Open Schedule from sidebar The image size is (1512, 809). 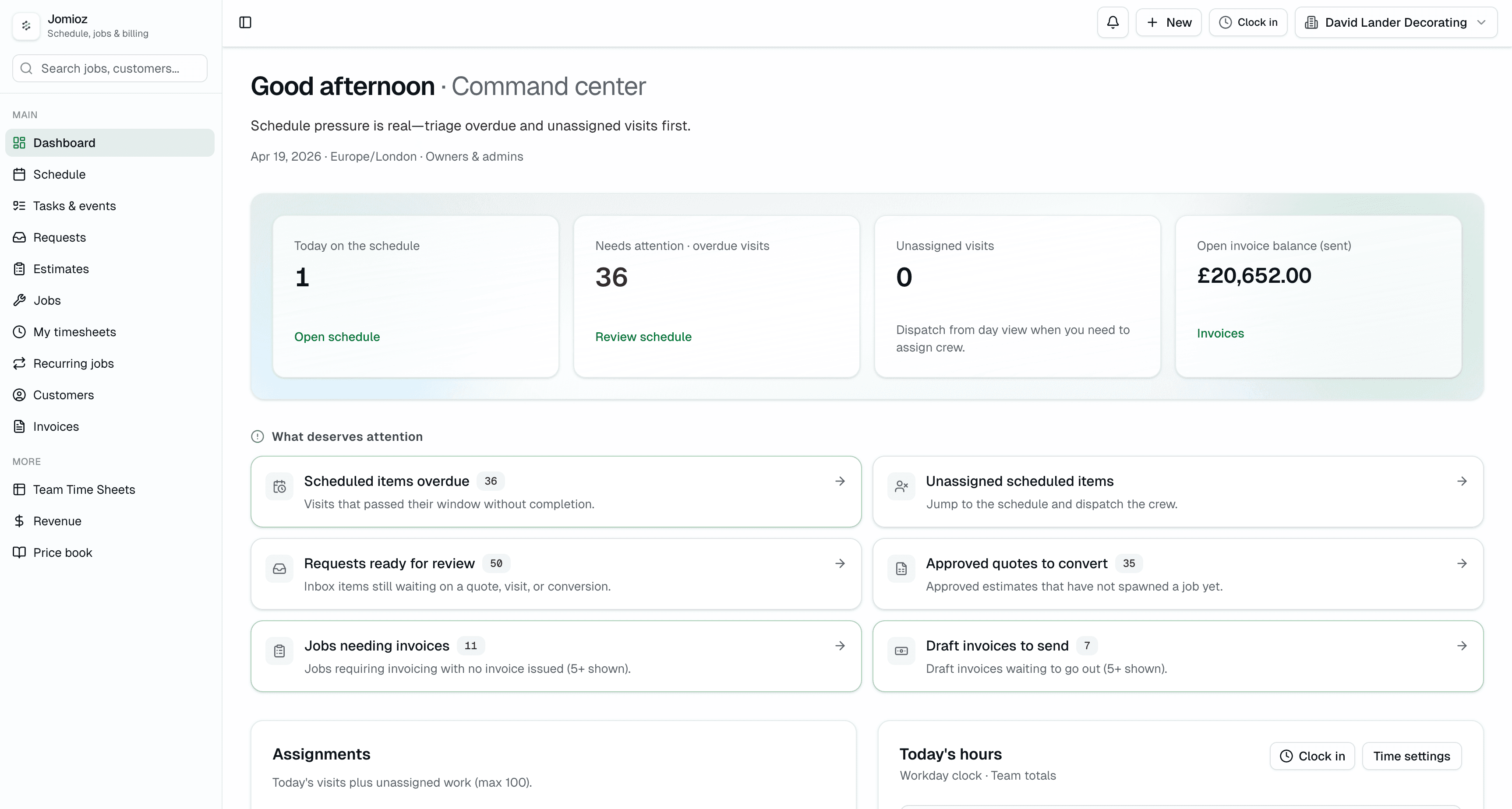(110, 174)
